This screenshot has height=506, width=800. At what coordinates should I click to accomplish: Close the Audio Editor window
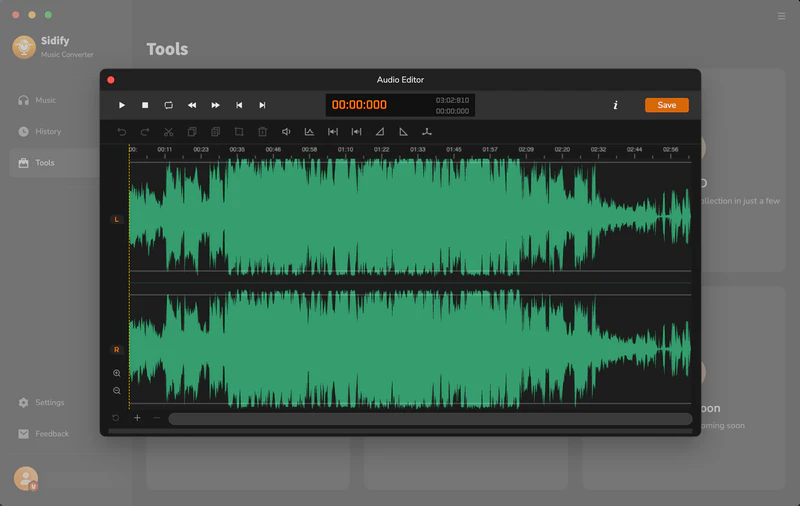[x=111, y=80]
